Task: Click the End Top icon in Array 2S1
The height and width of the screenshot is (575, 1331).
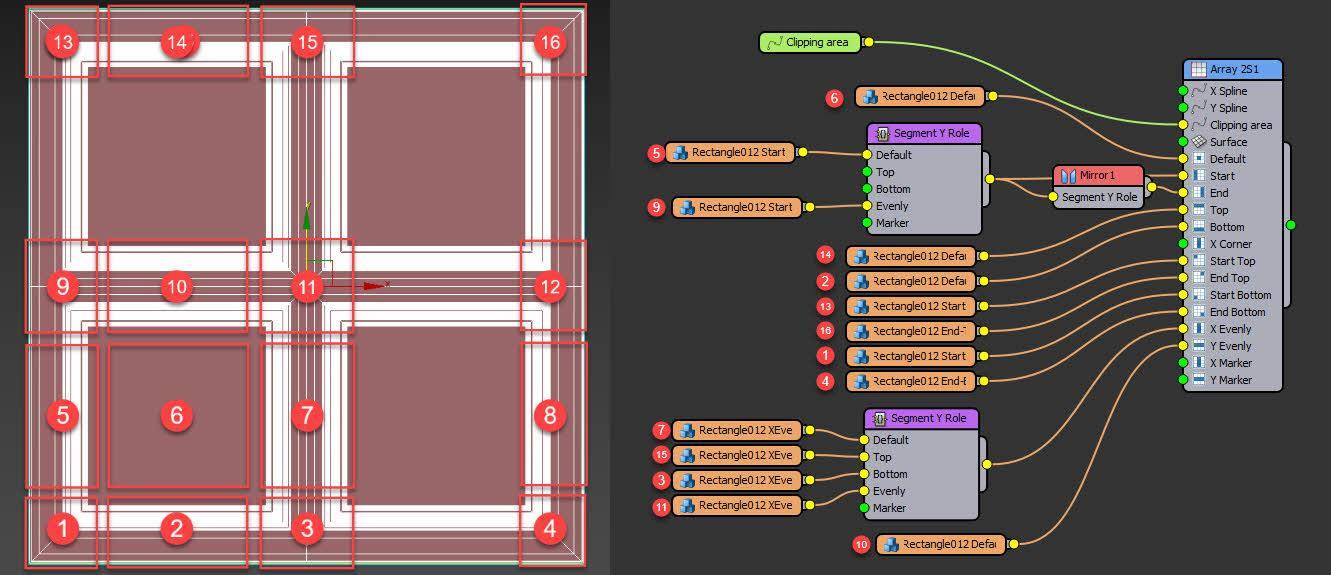Action: coord(1198,278)
